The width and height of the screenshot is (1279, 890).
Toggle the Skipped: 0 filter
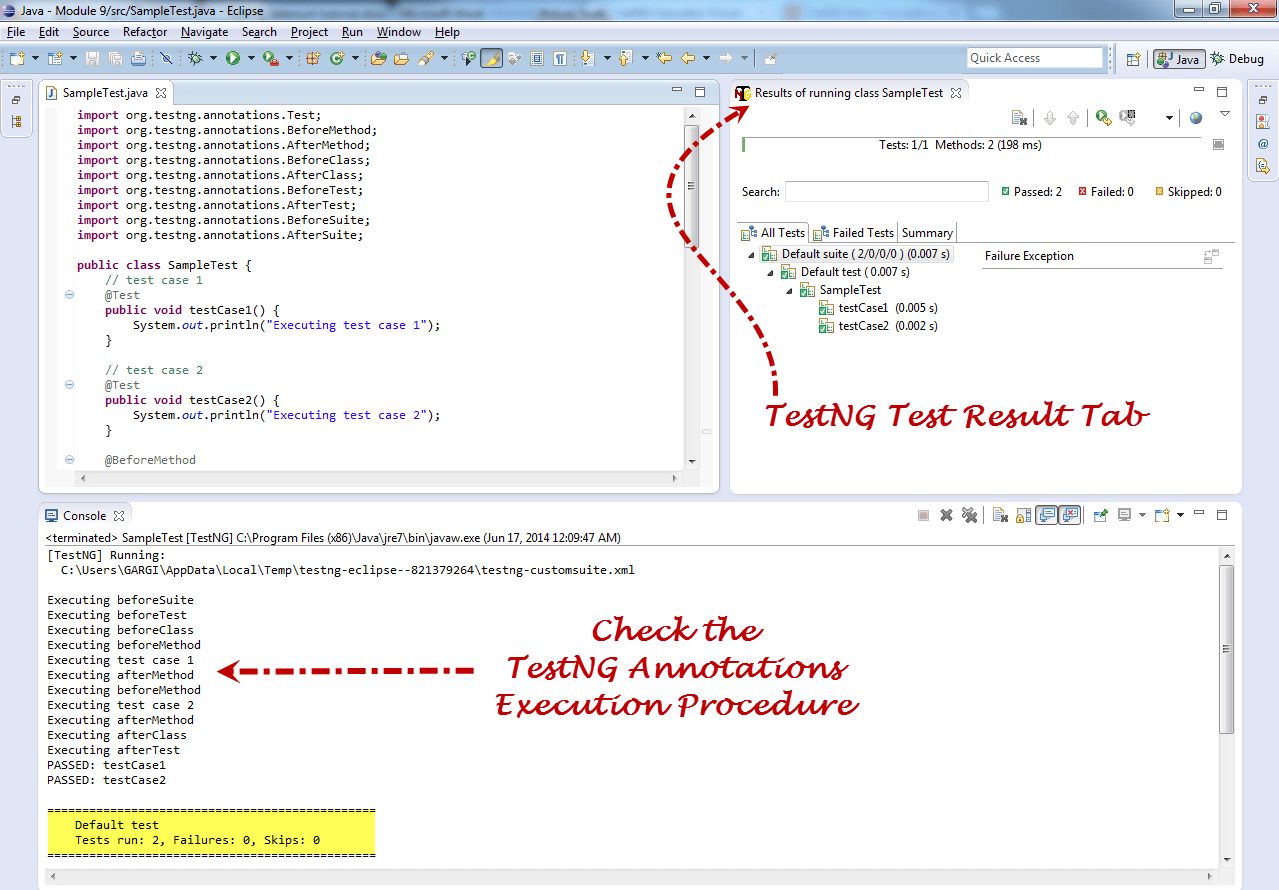click(1188, 192)
